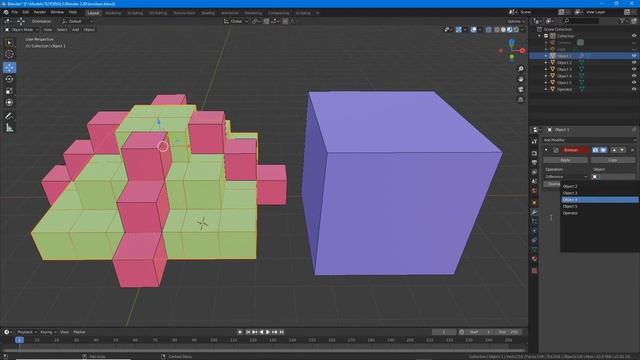Toggle X-ray viewport option
The height and width of the screenshot is (360, 640).
[489, 30]
